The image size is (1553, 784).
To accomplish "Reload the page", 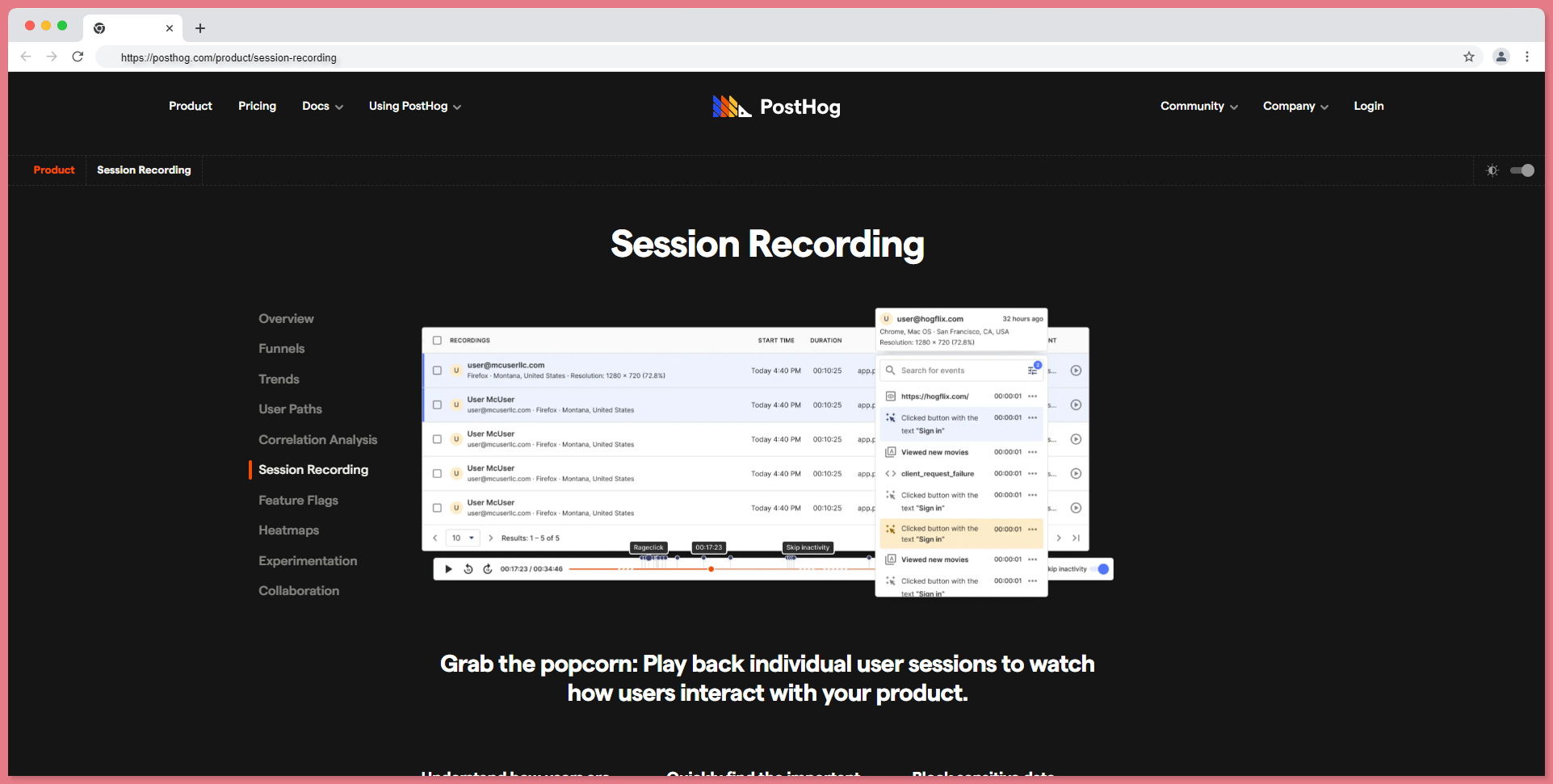I will coord(78,57).
